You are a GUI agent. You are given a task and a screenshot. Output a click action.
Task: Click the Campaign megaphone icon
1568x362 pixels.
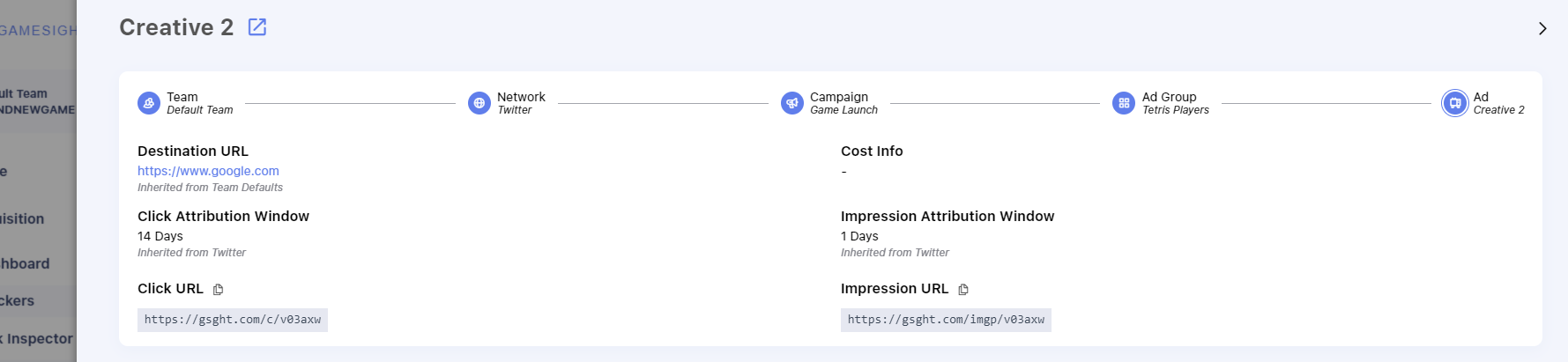791,103
